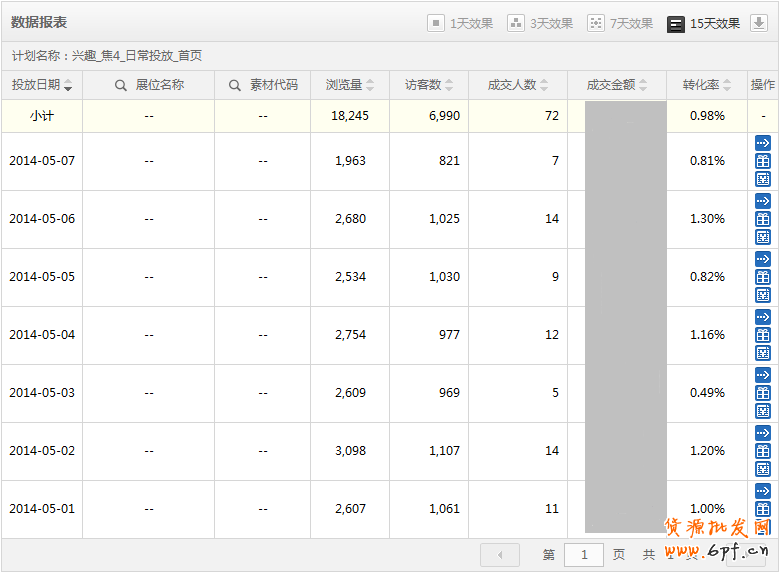
Task: Click search icon beside 素材代码 header
Action: tap(235, 86)
